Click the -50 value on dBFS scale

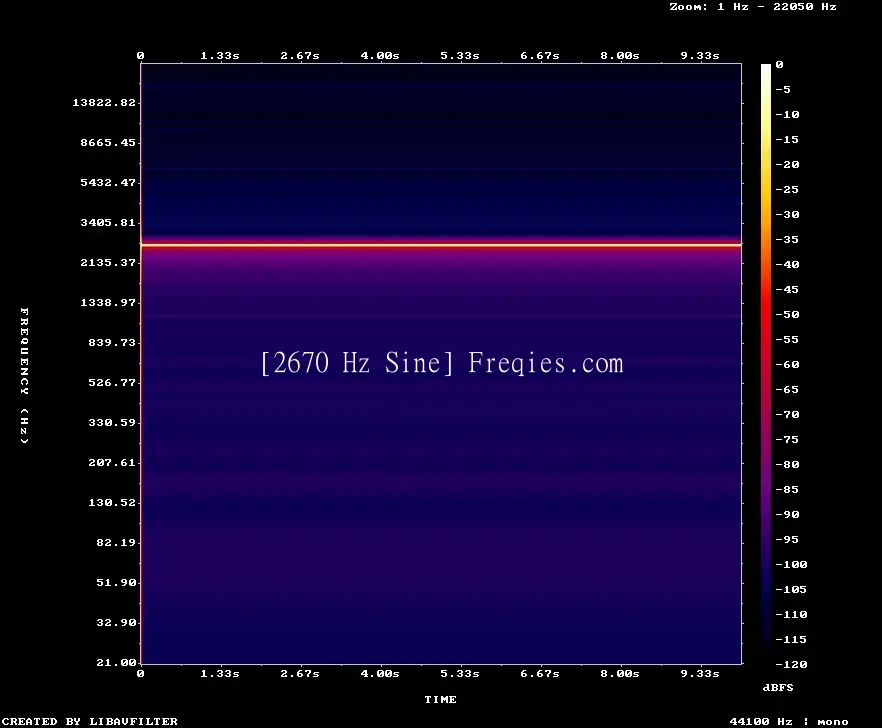click(x=787, y=314)
